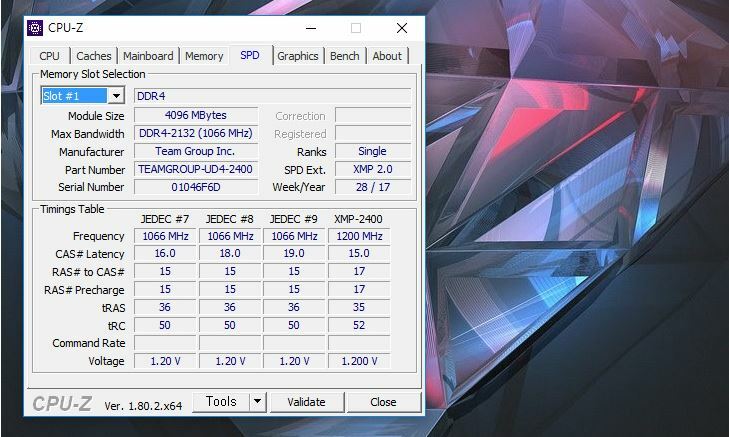Click the Validate button
This screenshot has width=729, height=437.
pyautogui.click(x=306, y=402)
